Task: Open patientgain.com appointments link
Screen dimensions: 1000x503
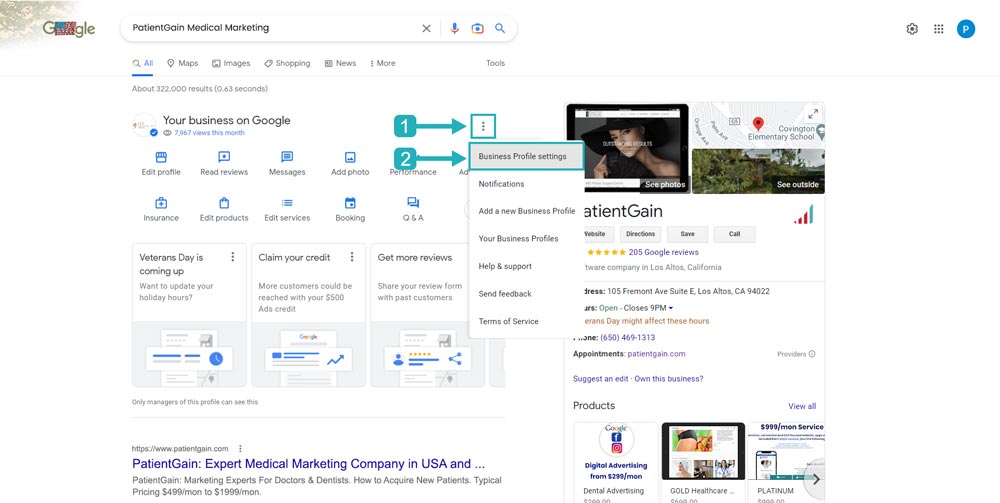Action: pyautogui.click(x=656, y=354)
